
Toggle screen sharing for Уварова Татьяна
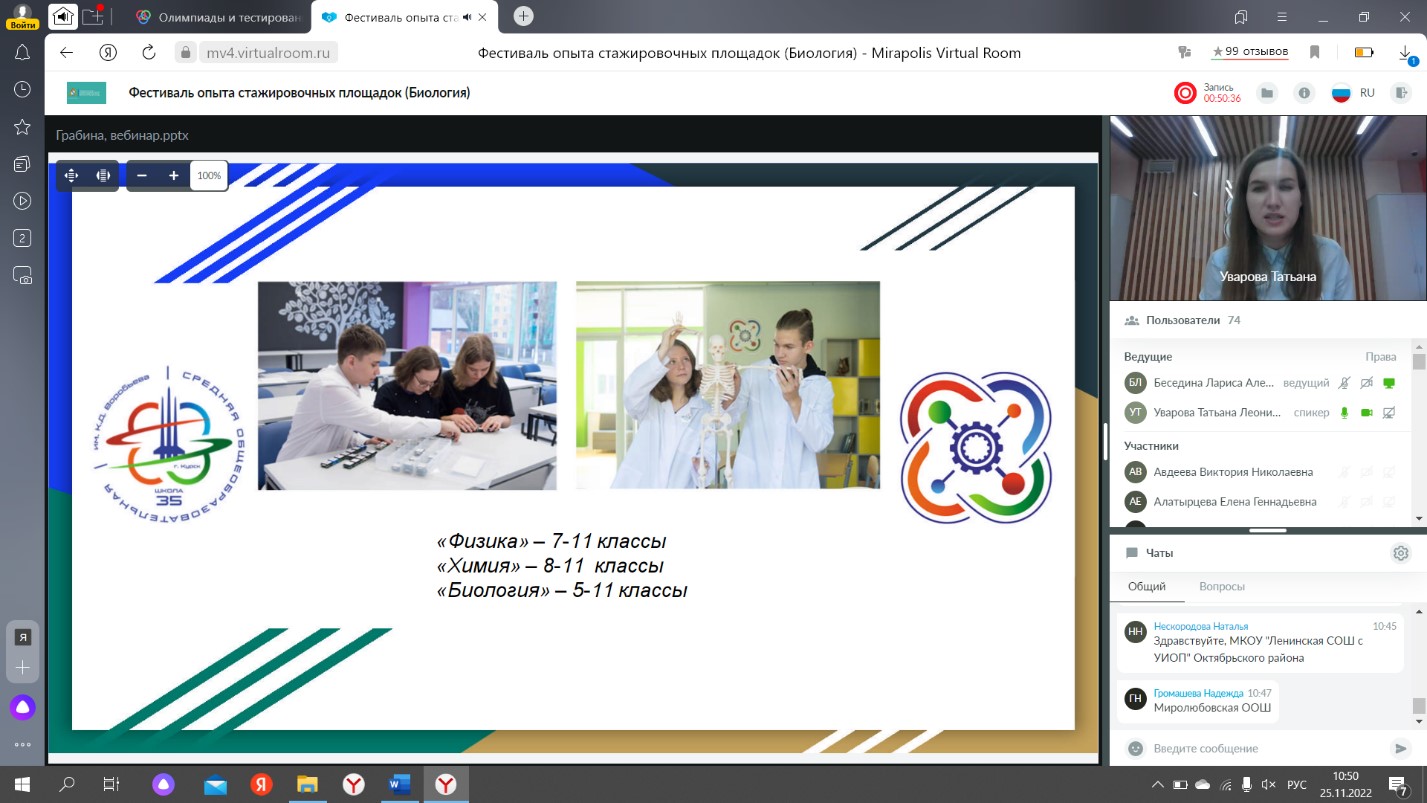(1389, 412)
